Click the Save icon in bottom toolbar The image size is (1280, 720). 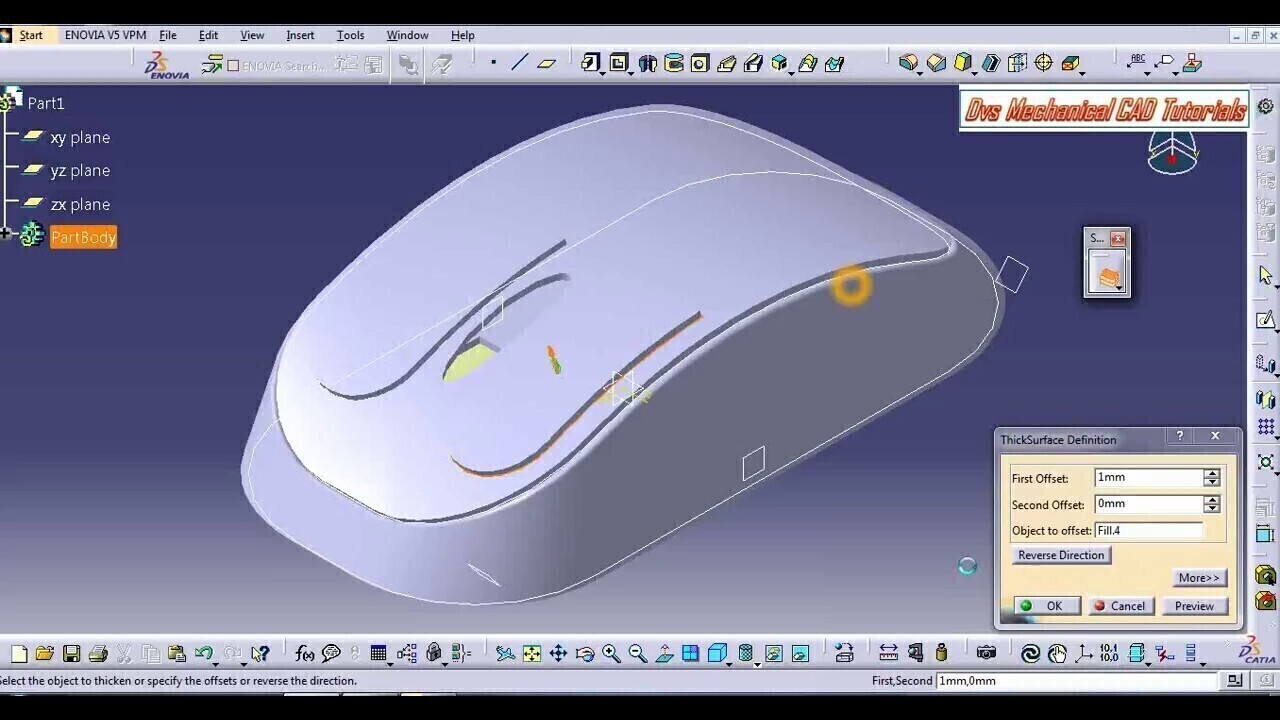tap(71, 654)
